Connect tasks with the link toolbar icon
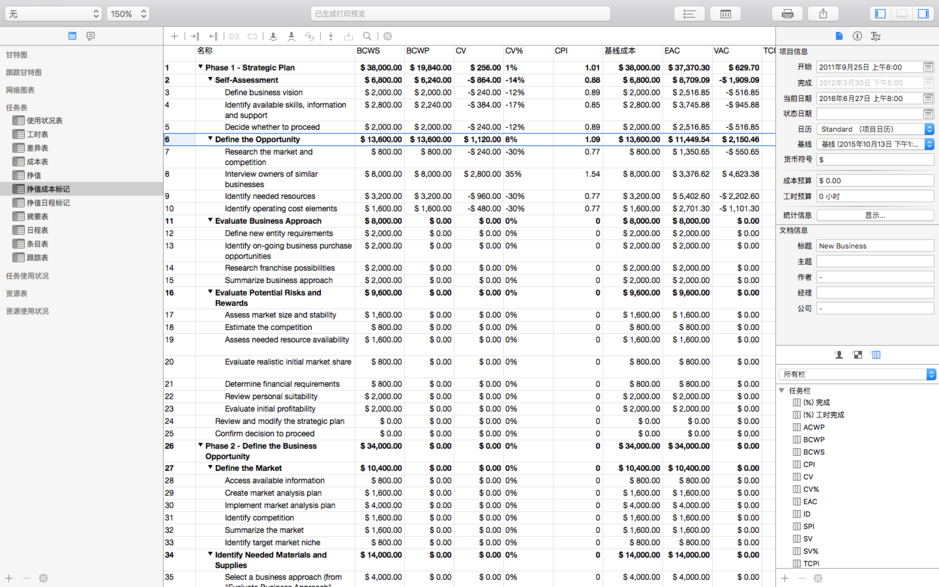939x587 pixels. tap(233, 36)
